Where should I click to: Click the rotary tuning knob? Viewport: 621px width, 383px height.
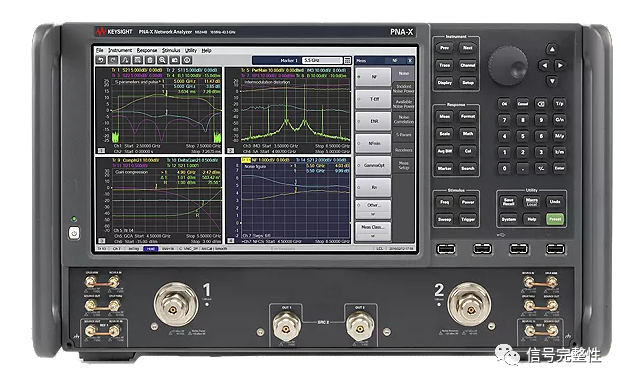508,66
